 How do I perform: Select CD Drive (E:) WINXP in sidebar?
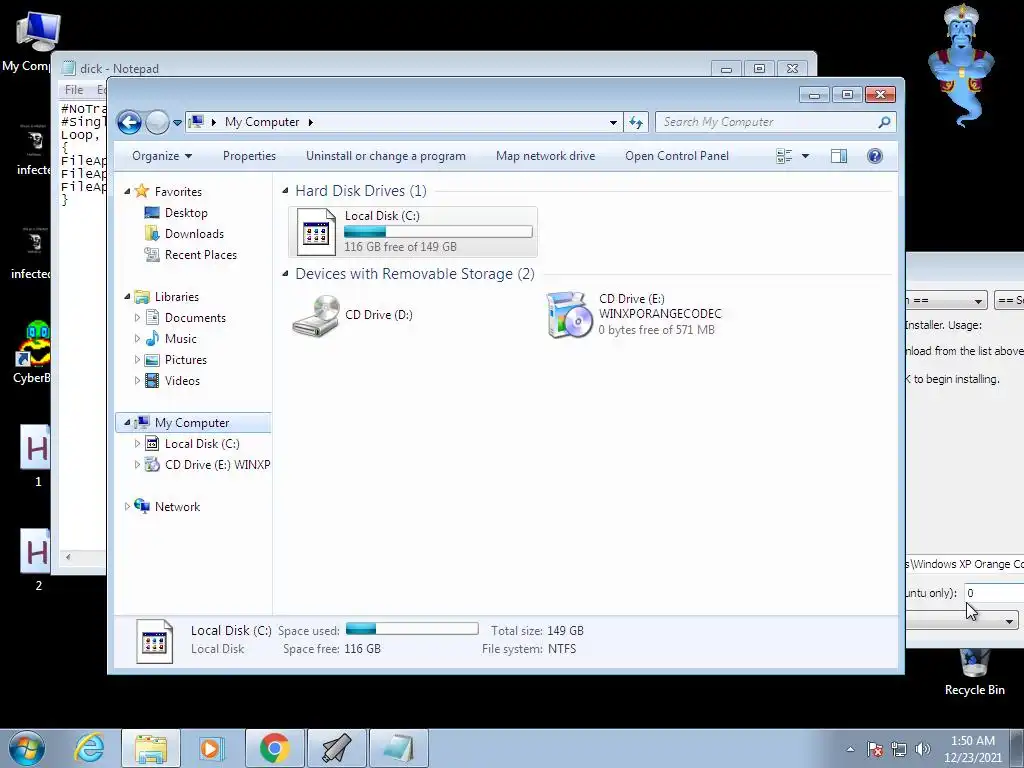[x=217, y=465]
